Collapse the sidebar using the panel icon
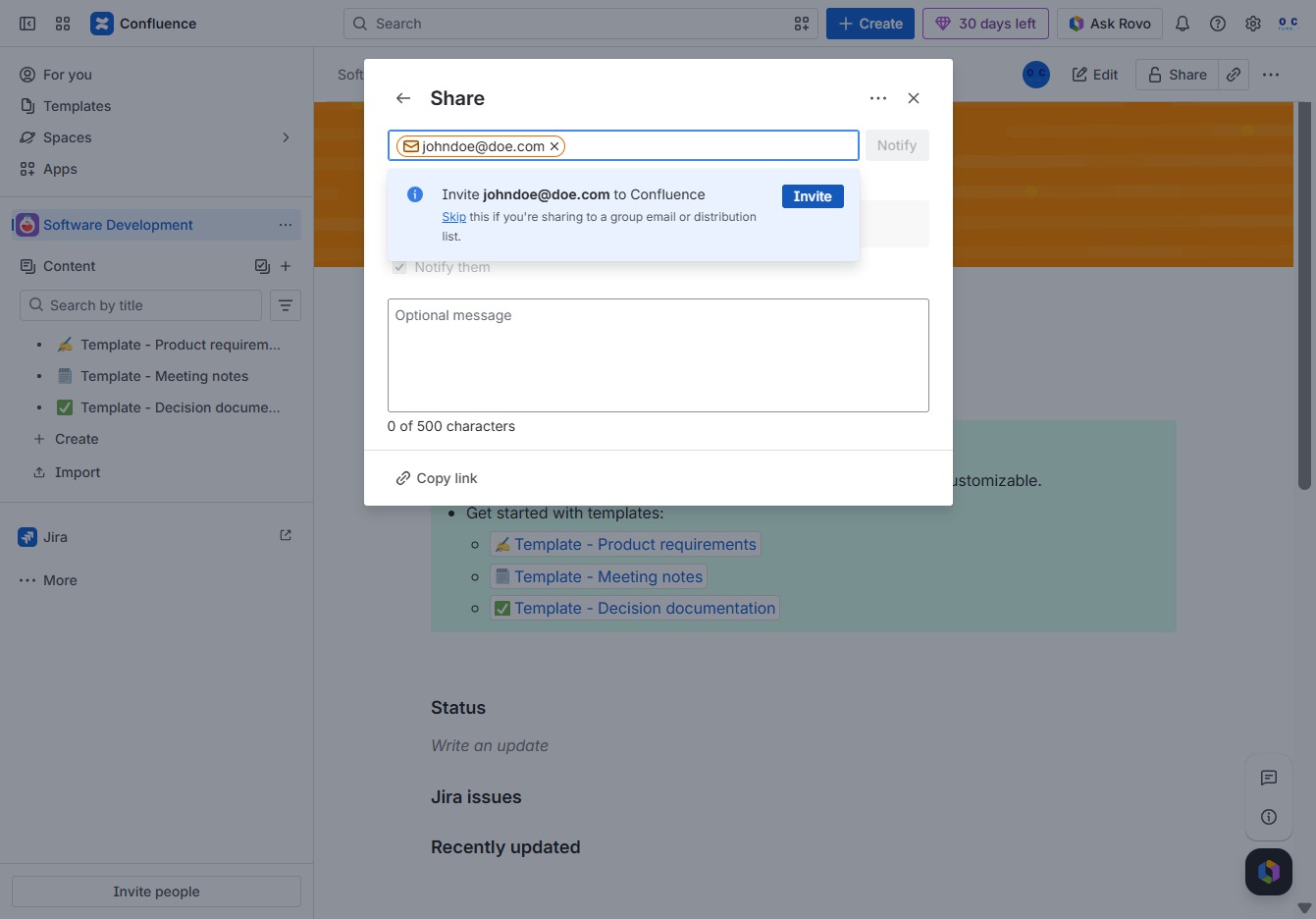Screen dimensions: 1316x919 tap(27, 24)
